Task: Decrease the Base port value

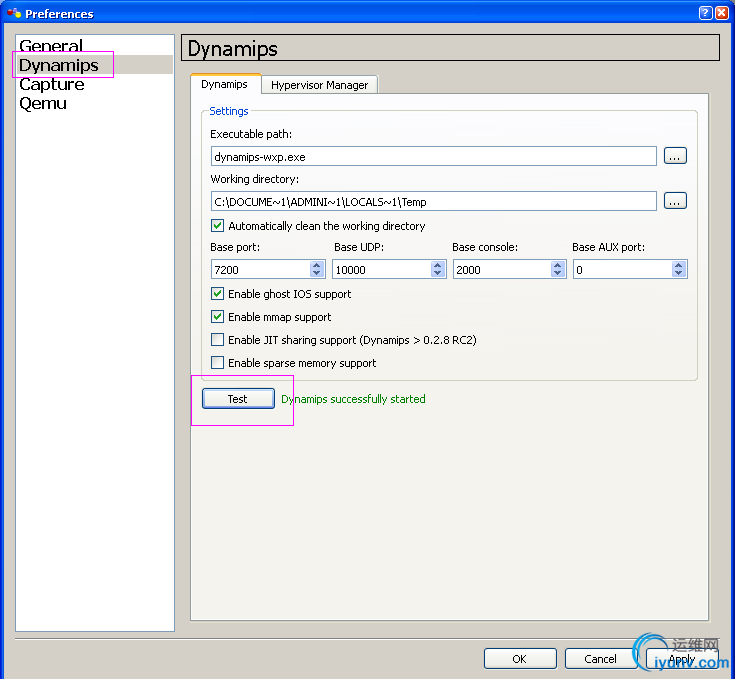Action: tap(316, 274)
